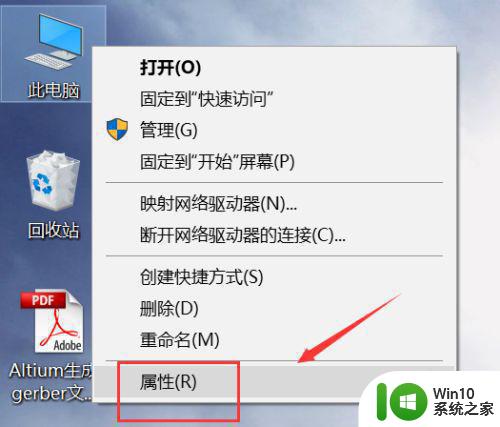This screenshot has width=500, height=427.
Task: Choose 打开(O) in the context menu
Action: point(170,67)
